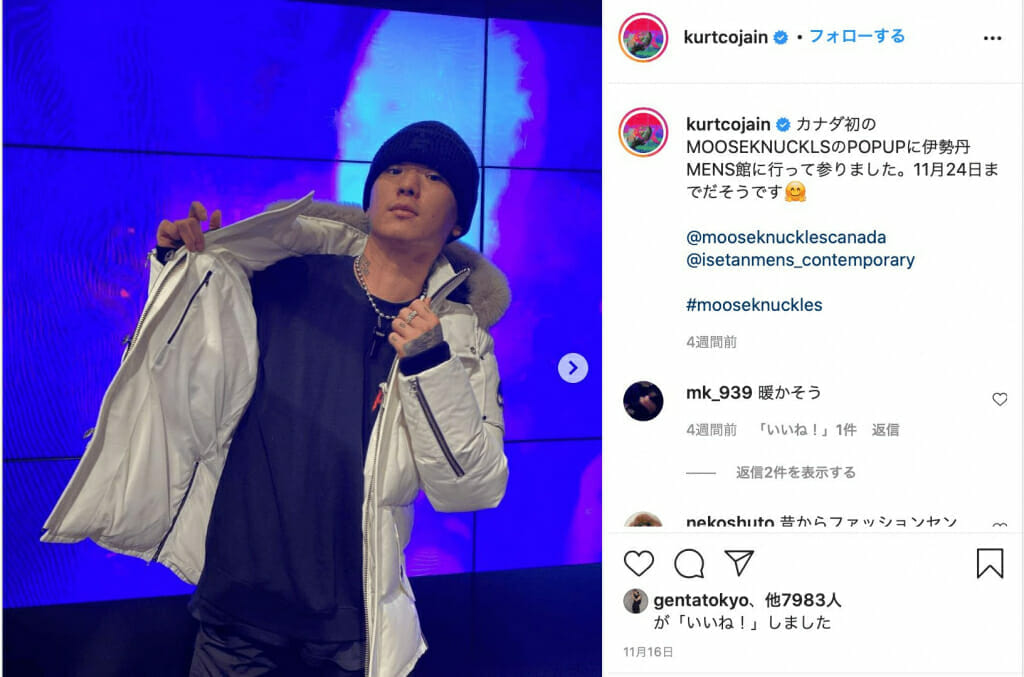Screen dimensions: 1024x677
Task: View likes on mk_939's comment
Action: coord(807,430)
